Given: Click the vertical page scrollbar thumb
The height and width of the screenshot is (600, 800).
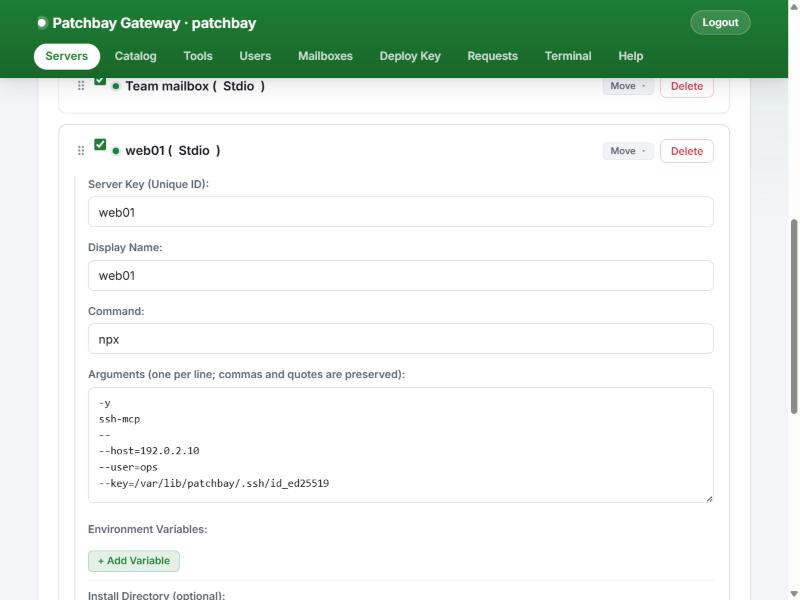Looking at the screenshot, I should click(794, 316).
